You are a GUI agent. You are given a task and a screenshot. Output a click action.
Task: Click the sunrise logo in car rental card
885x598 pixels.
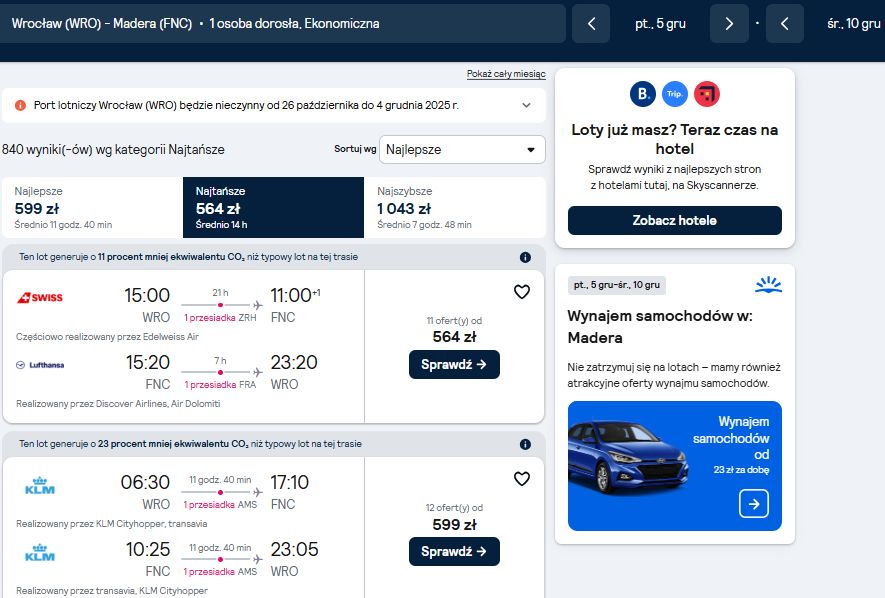768,285
